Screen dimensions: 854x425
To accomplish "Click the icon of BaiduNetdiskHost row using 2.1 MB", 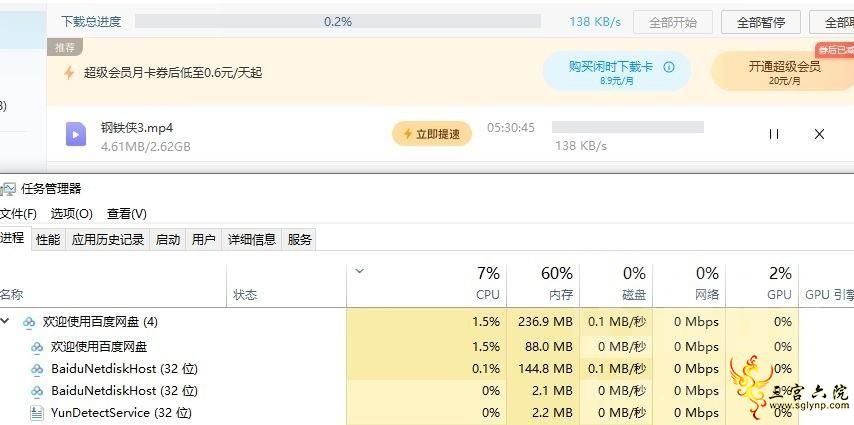I will pos(36,391).
